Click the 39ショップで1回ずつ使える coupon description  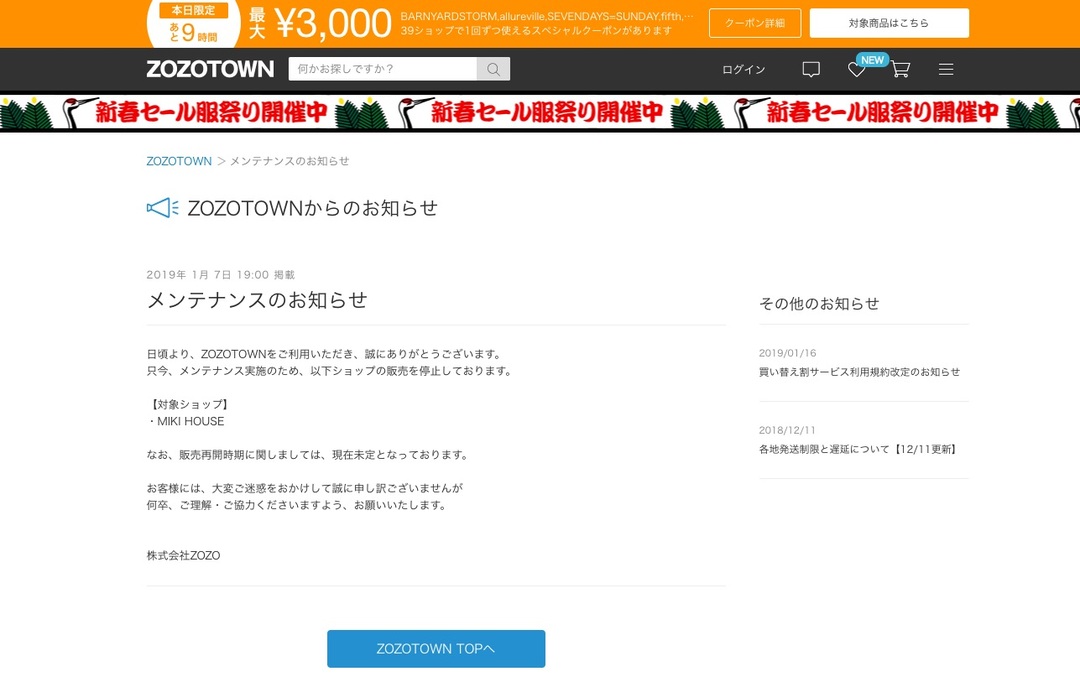pyautogui.click(x=536, y=30)
